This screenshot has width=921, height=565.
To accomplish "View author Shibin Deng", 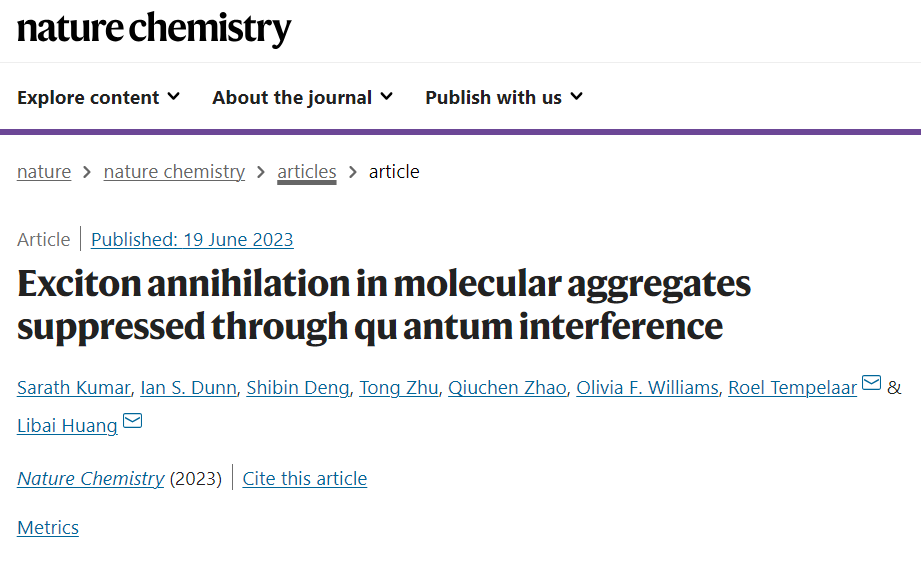I will pyautogui.click(x=298, y=388).
